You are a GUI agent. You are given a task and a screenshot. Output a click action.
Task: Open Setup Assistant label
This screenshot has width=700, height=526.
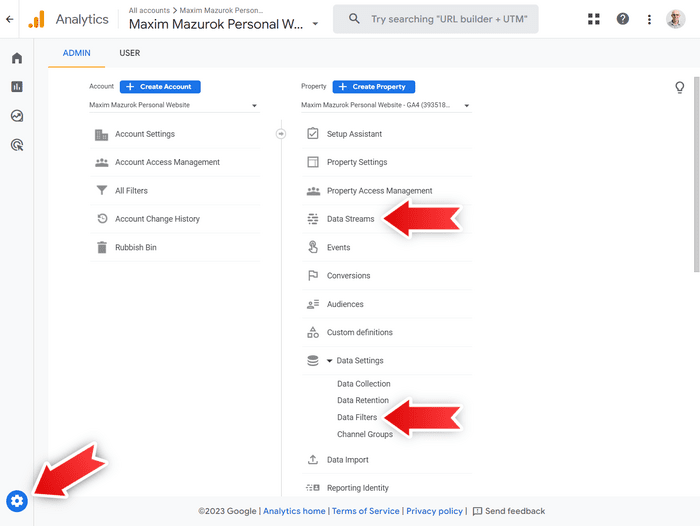[354, 134]
